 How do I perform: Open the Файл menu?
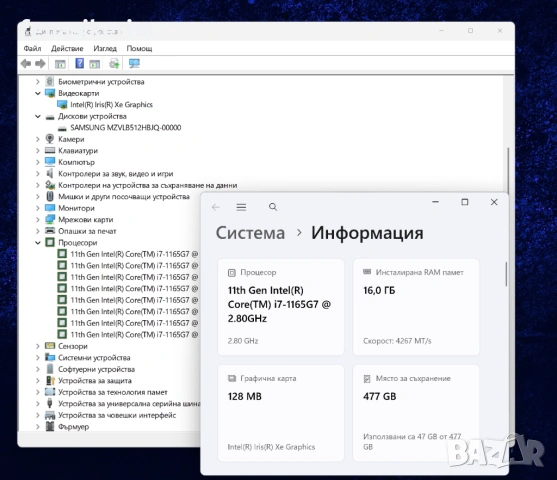(32, 48)
